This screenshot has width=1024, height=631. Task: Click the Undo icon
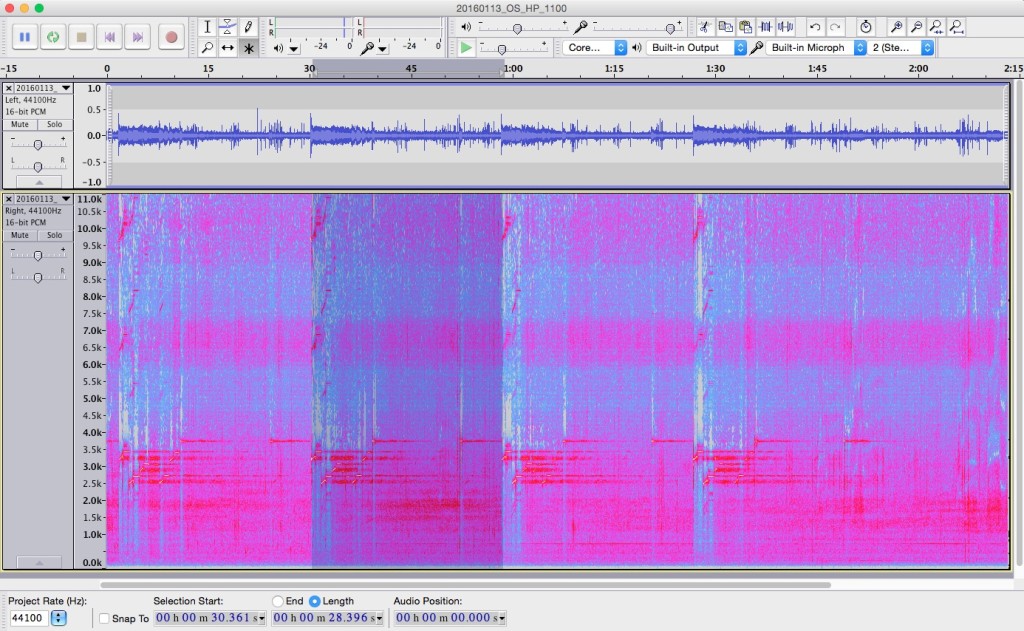point(815,26)
